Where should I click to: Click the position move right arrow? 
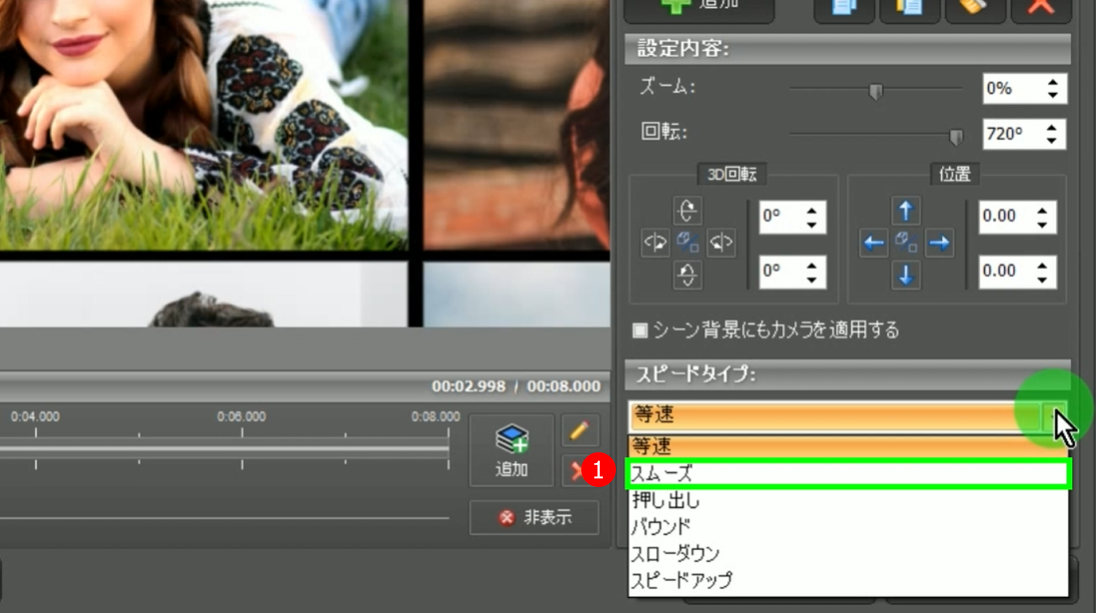(938, 243)
